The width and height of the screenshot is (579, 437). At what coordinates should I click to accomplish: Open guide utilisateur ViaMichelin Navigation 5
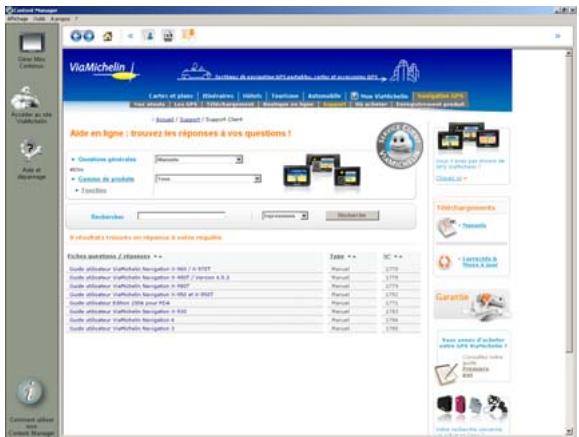121,328
